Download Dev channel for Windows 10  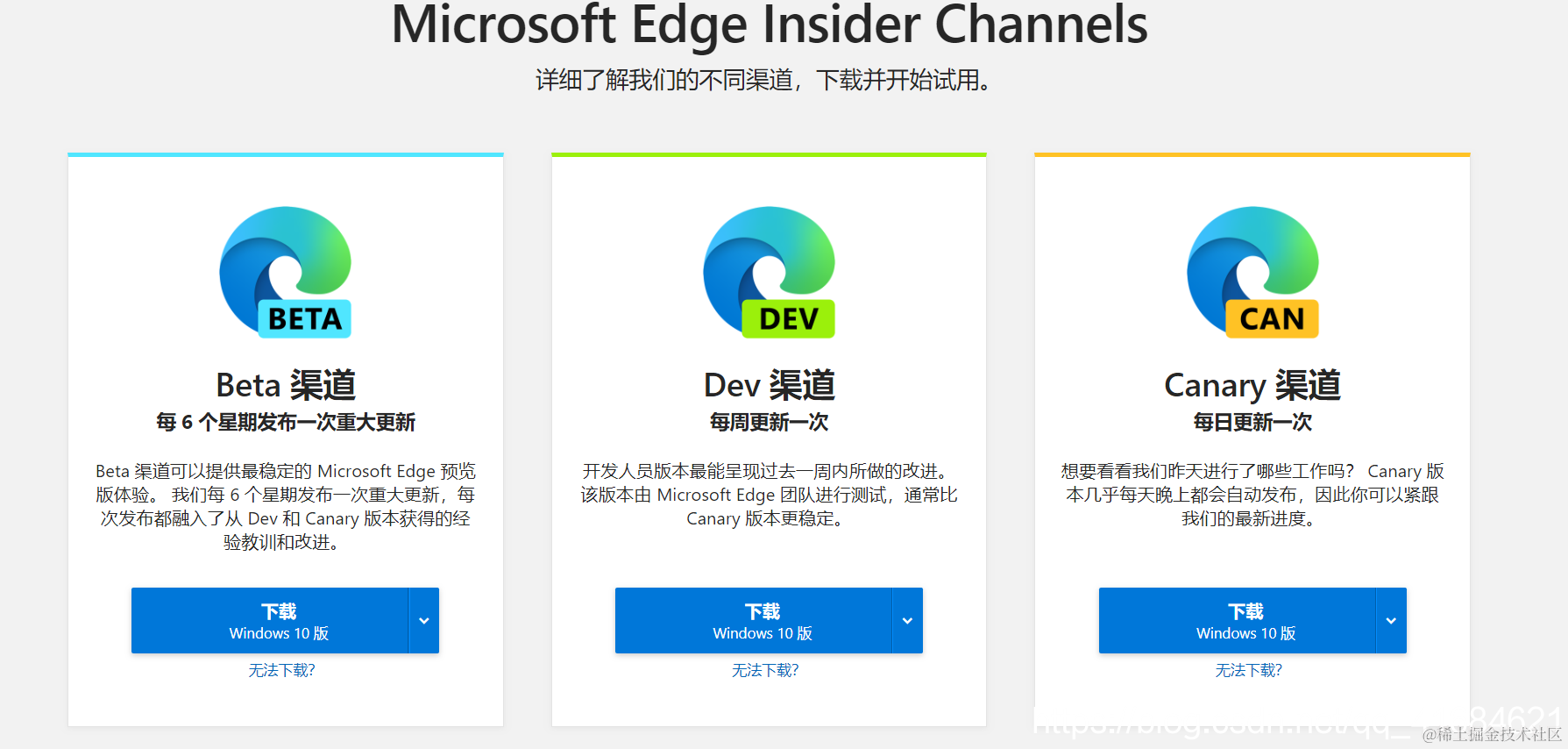coord(754,620)
